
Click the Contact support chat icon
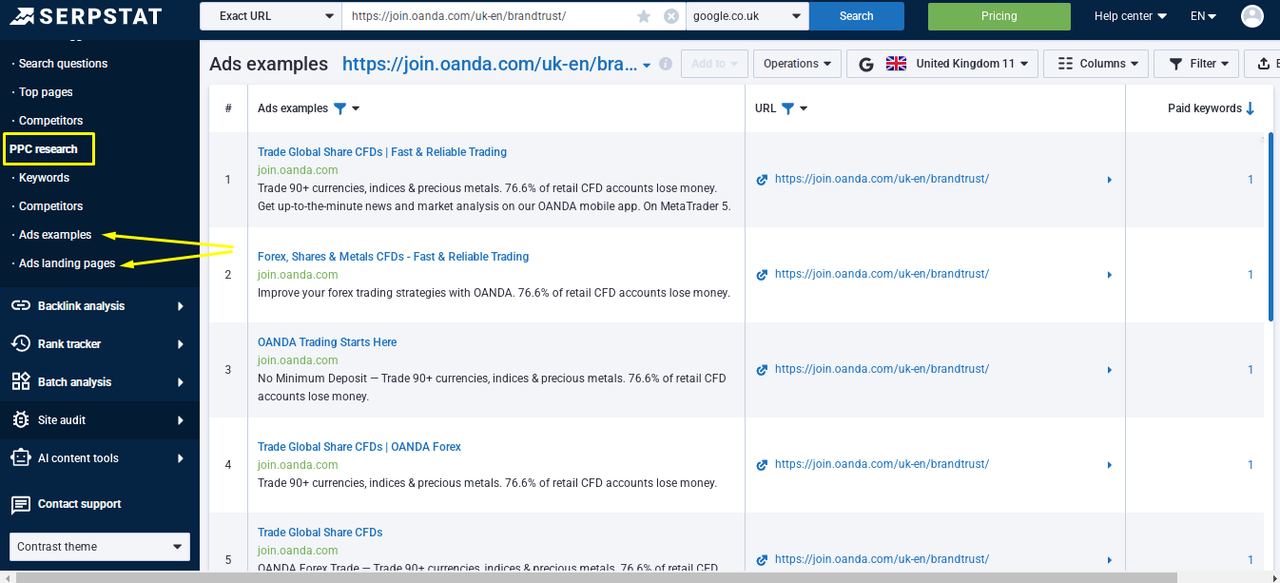(21, 504)
